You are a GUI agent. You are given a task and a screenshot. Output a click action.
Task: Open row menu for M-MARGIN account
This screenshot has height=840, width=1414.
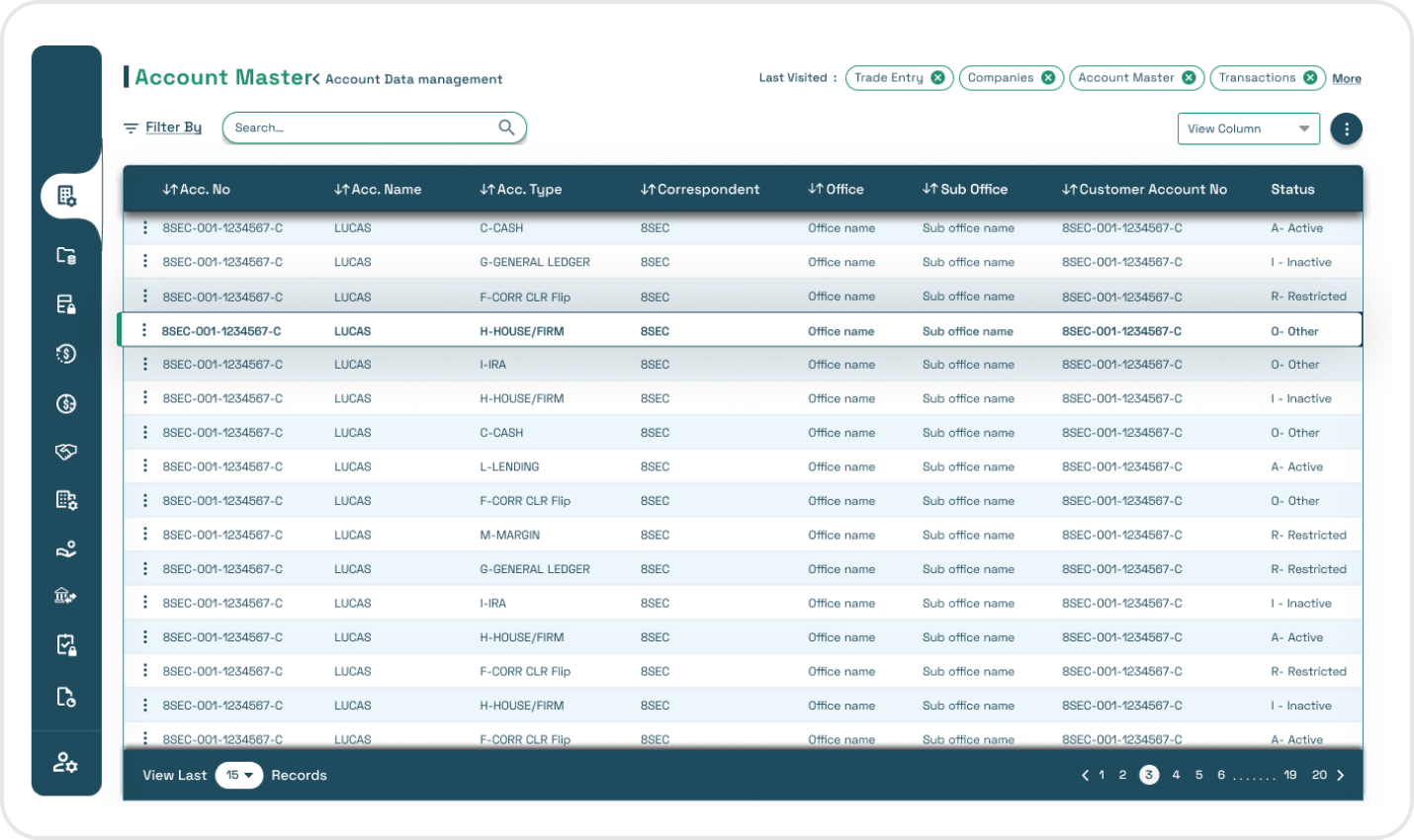tap(145, 535)
